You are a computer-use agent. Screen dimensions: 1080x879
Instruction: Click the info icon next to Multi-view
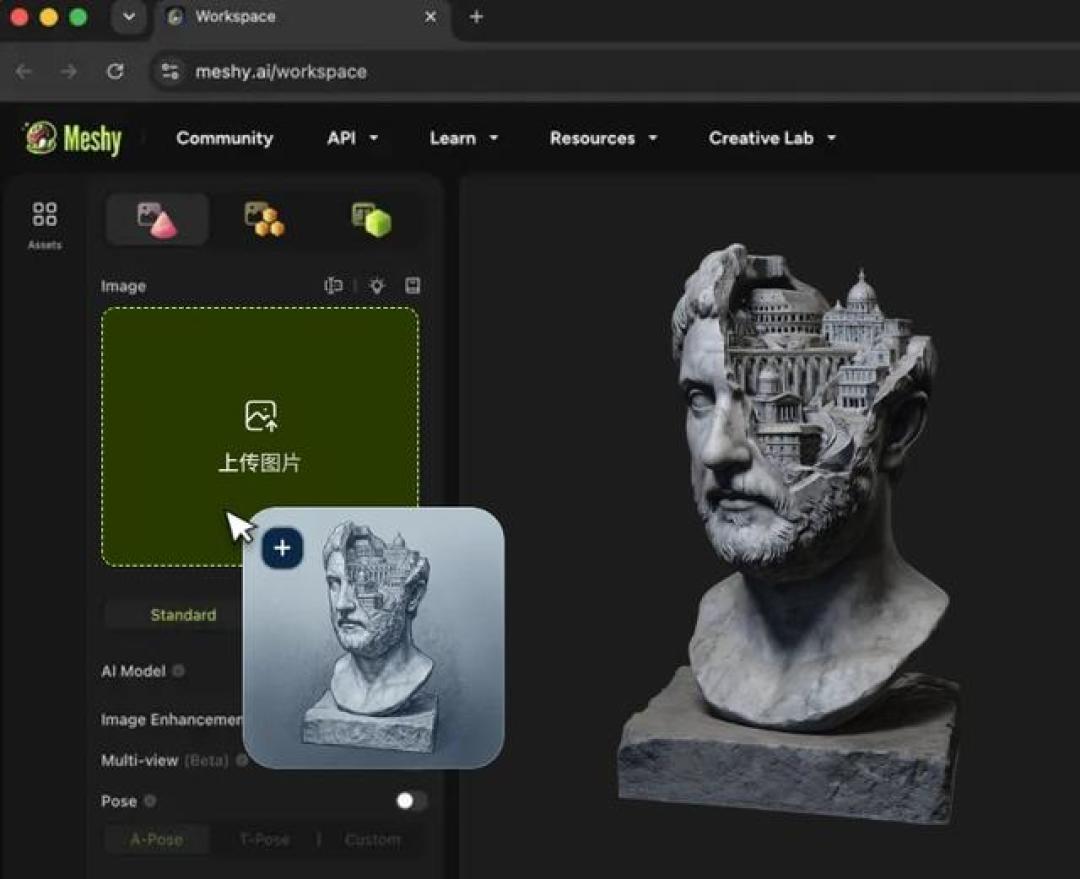coord(242,760)
